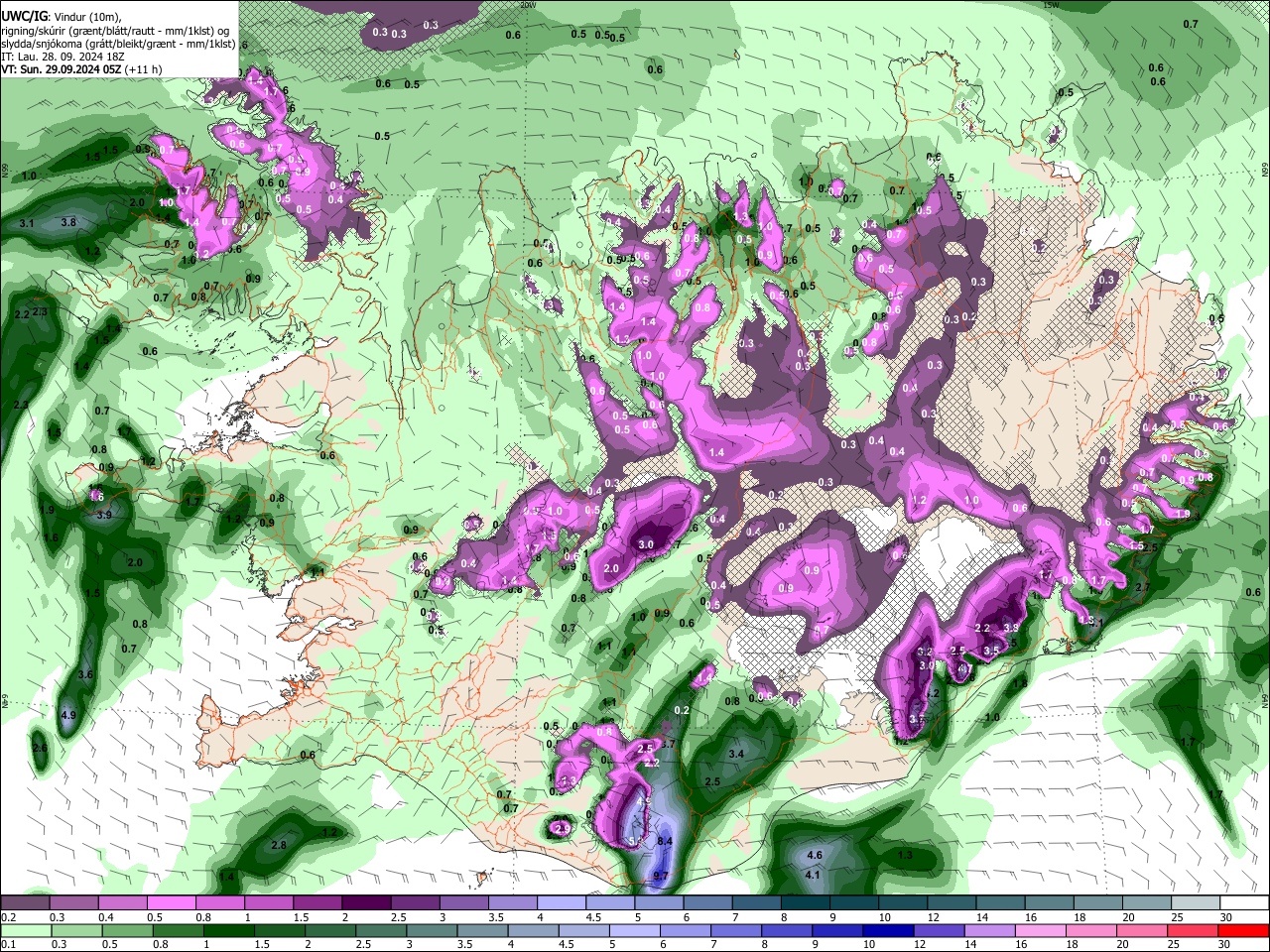Click the "3.4" value on the map
The image size is (1270, 952).
(736, 755)
